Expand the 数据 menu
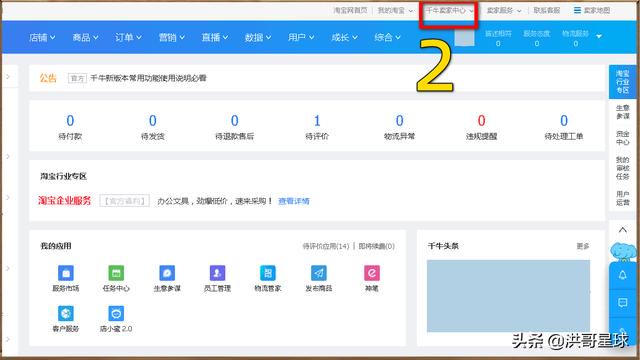This screenshot has height=360, width=640. pos(258,37)
